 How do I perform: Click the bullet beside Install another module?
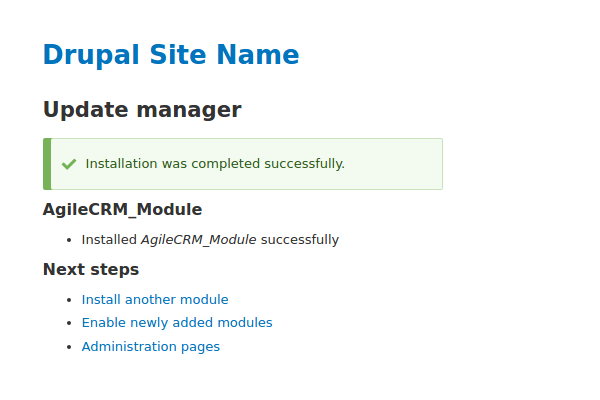tap(69, 300)
